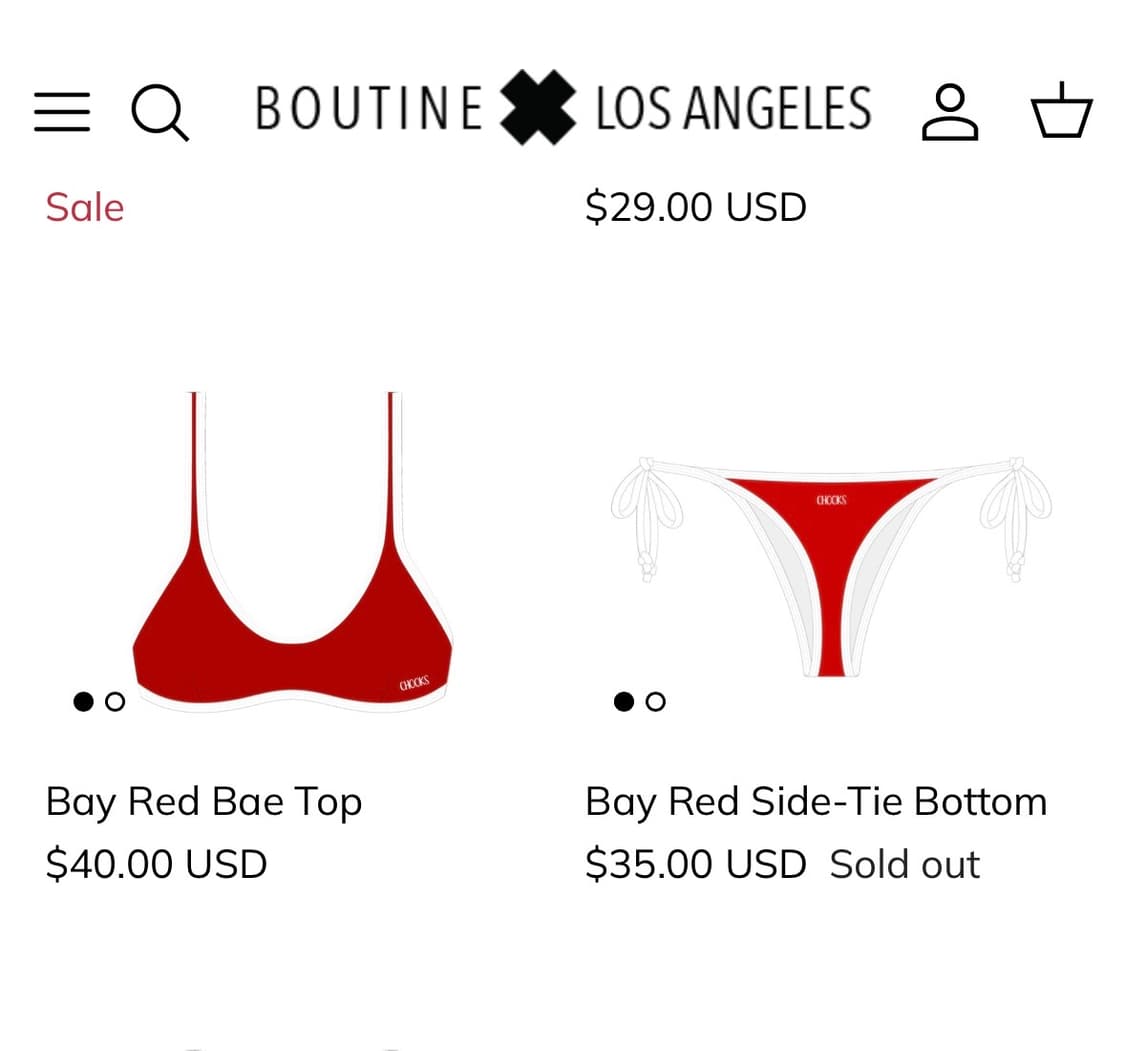Click the $40.00 USD price
The width and height of the screenshot is (1125, 1051).
tap(157, 864)
